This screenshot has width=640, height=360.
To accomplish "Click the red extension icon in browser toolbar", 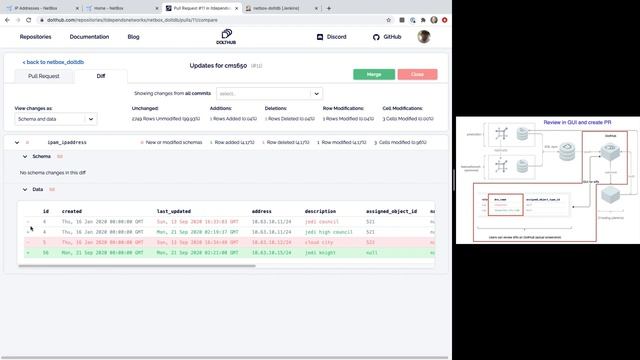I will coord(444,20).
